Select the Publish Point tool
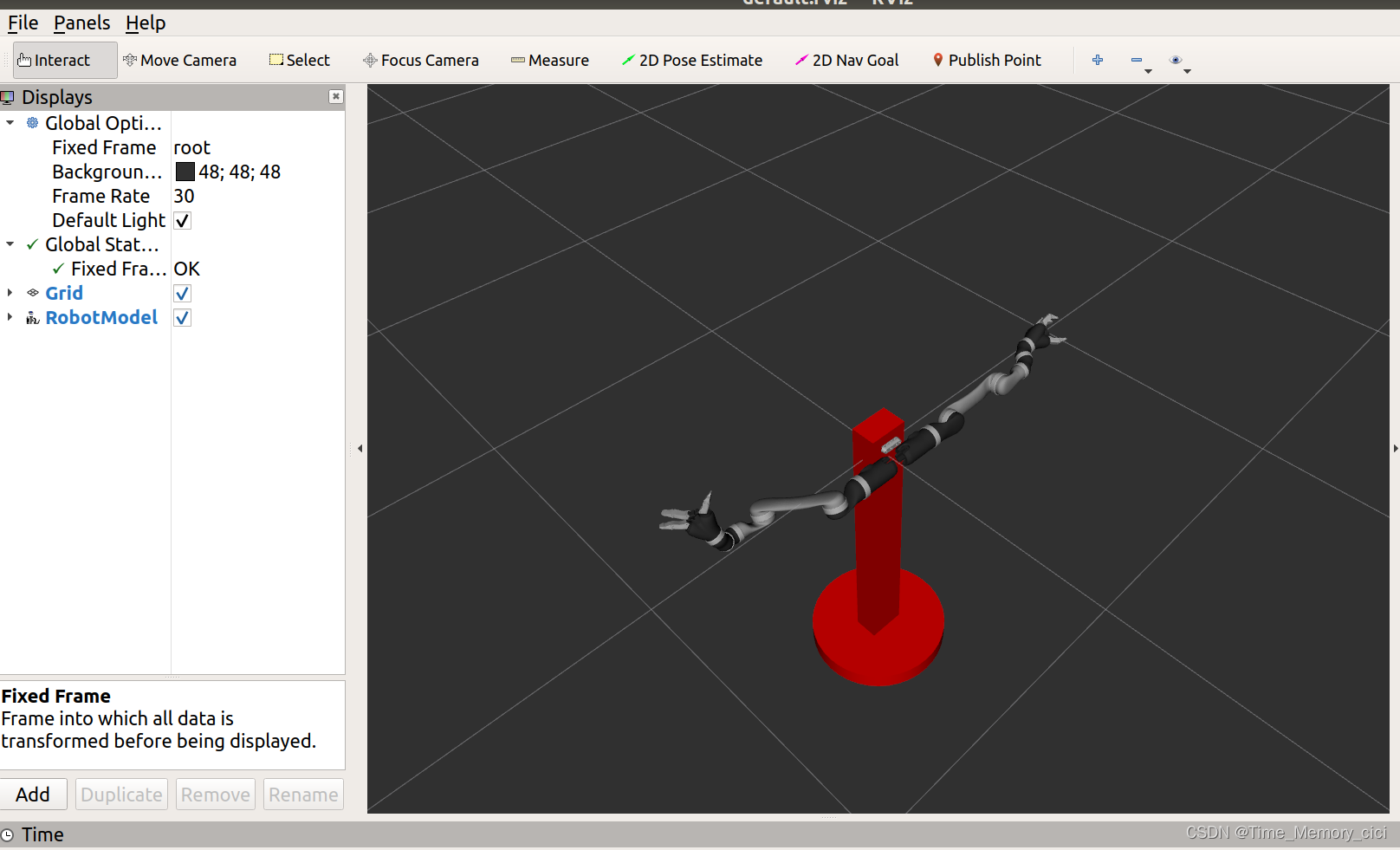 pos(987,60)
